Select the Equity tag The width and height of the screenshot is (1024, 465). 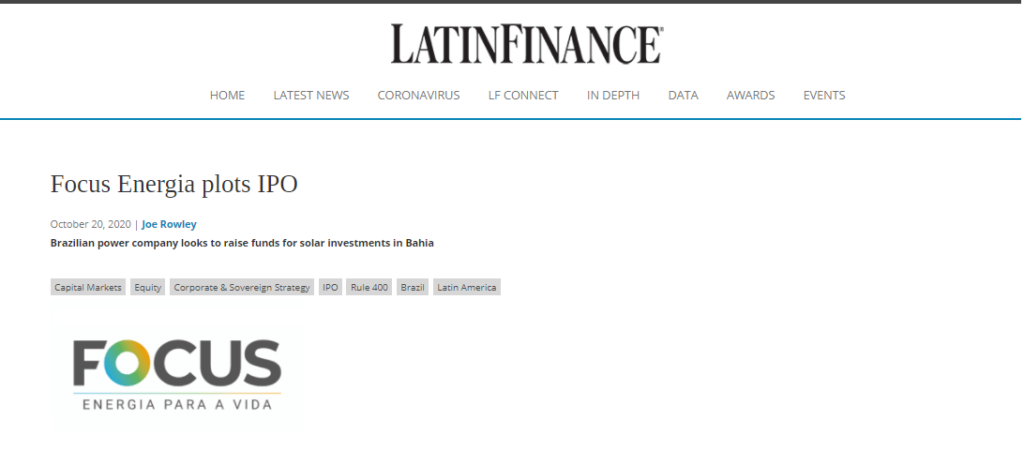tap(148, 287)
